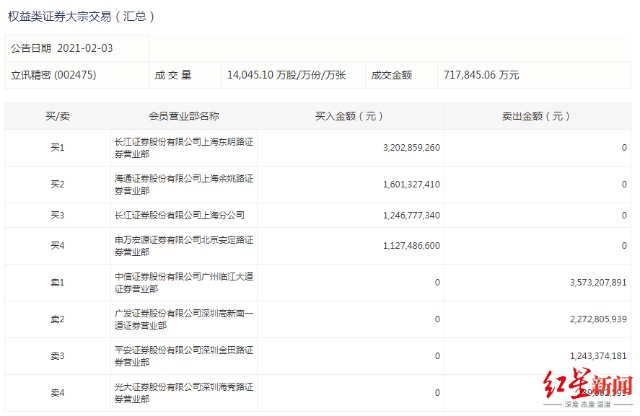Click the stock name 立讯精密 (002475)

click(53, 75)
